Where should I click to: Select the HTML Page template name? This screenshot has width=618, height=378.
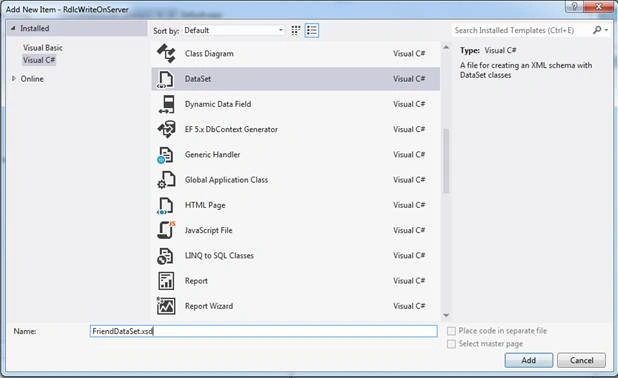[205, 205]
